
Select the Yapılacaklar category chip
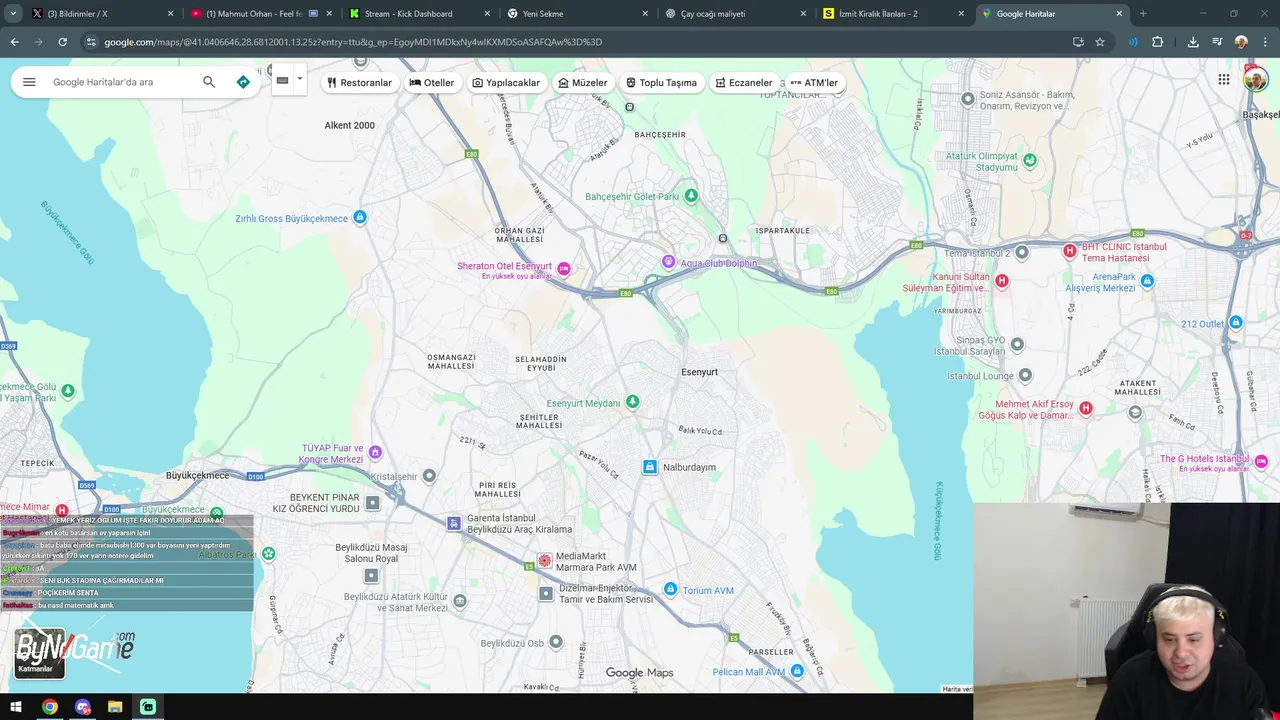tap(506, 83)
